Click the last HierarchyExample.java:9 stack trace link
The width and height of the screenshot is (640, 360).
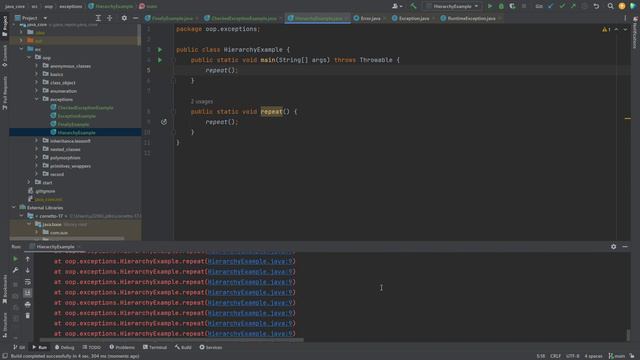coord(250,333)
